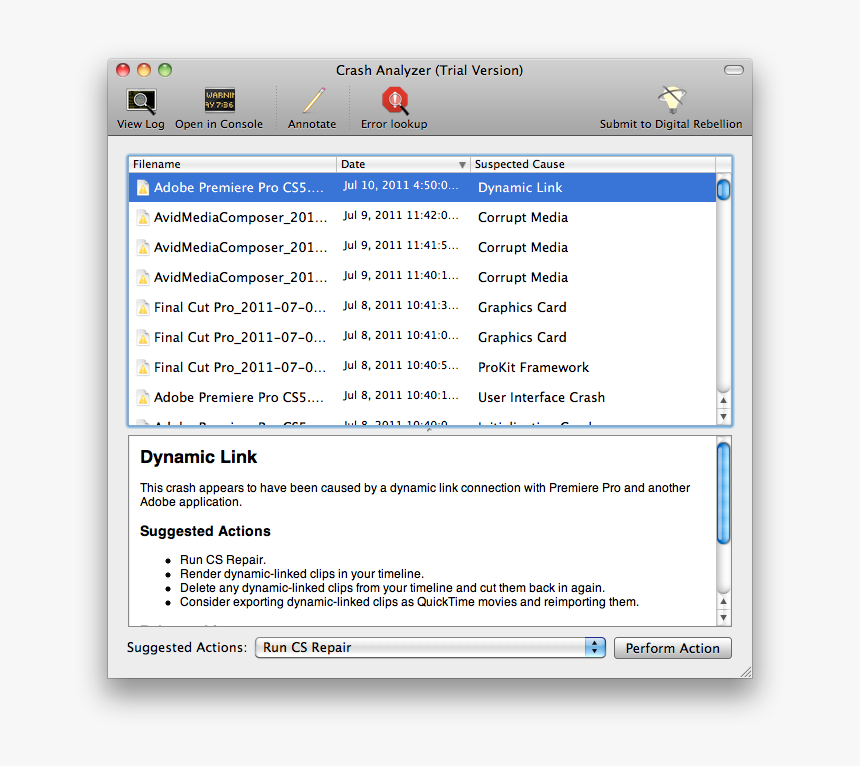Click the file icon beside the ProKit Framework row

click(x=143, y=368)
